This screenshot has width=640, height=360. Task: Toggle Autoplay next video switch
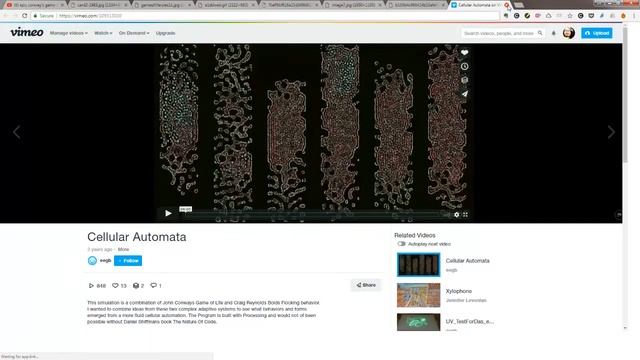tap(401, 244)
